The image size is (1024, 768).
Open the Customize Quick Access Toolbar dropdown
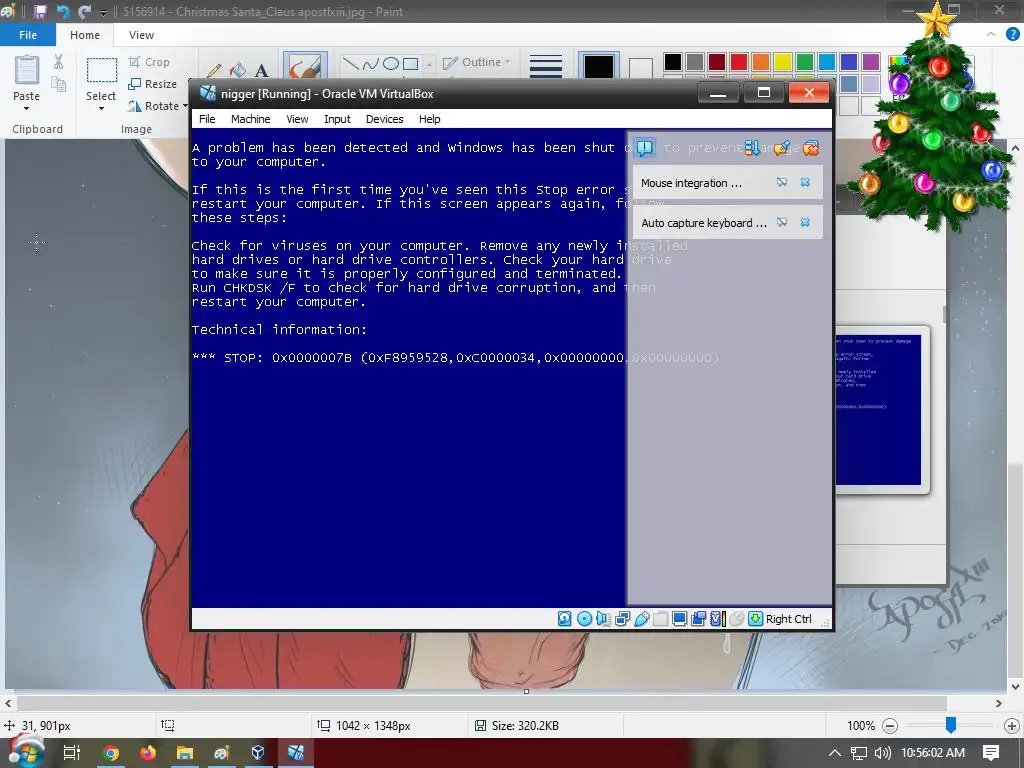tap(103, 12)
